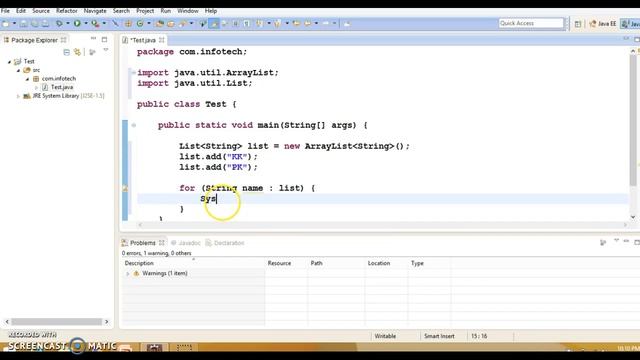Toggle Show Whitespace Characters button
Image resolution: width=640 pixels, height=360 pixels.
coord(247,24)
